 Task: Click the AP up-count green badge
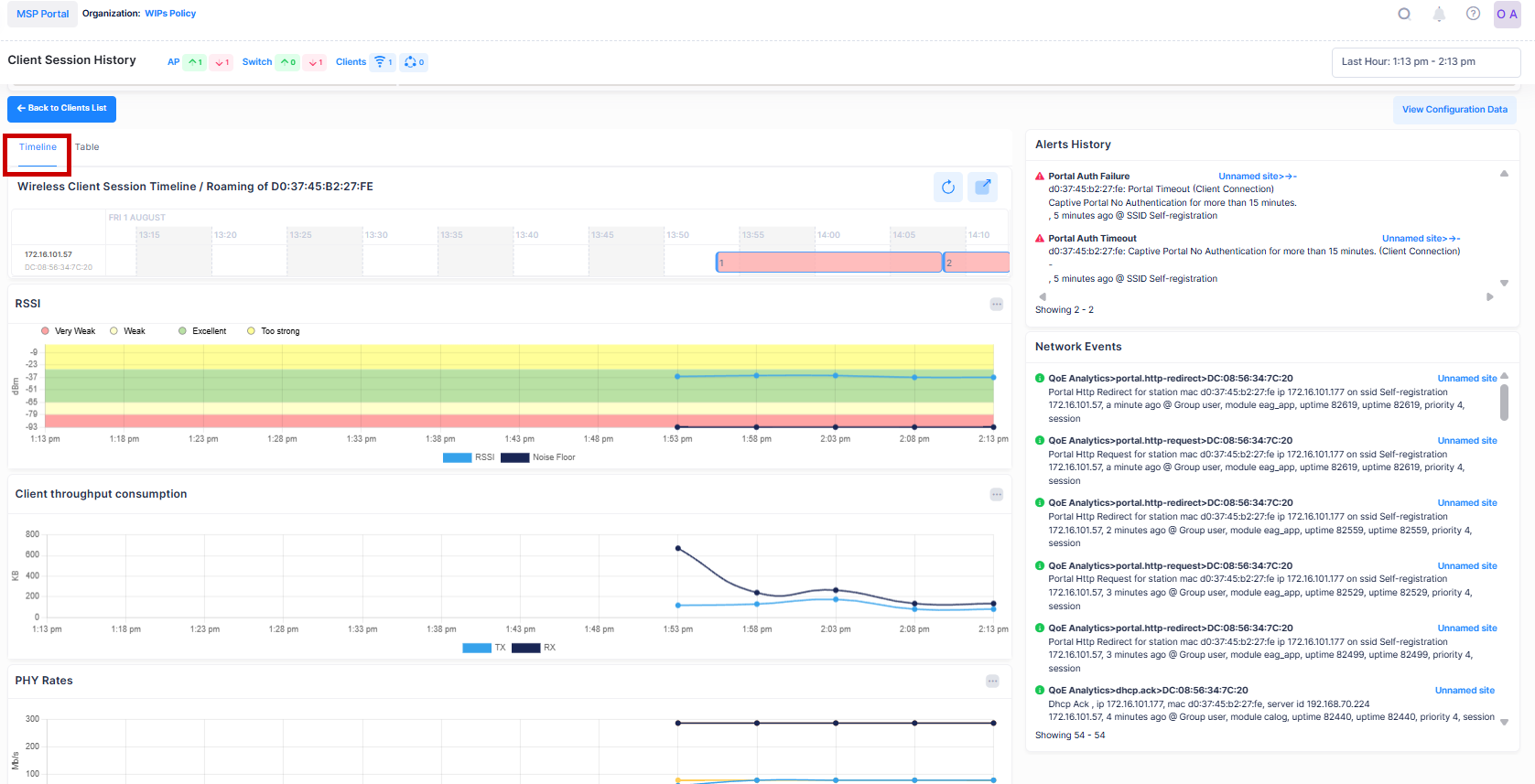tap(195, 62)
